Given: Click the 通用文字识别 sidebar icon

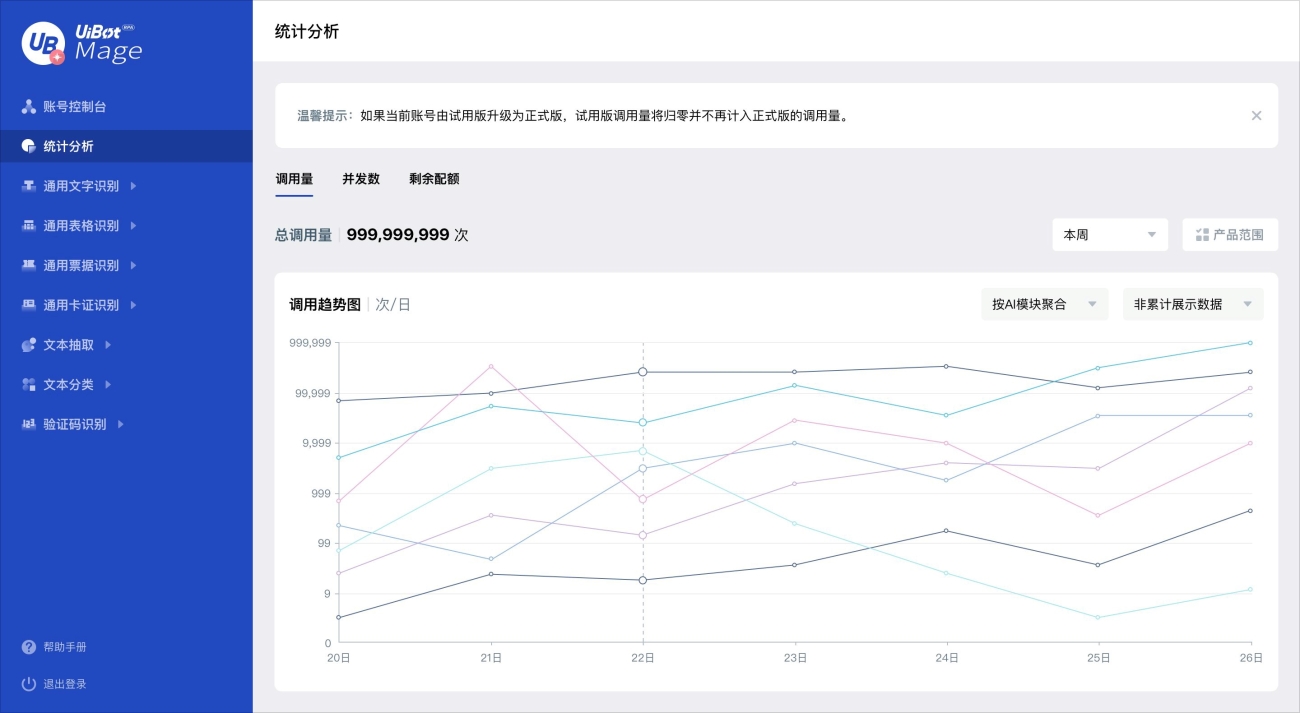Looking at the screenshot, I should click(x=29, y=186).
